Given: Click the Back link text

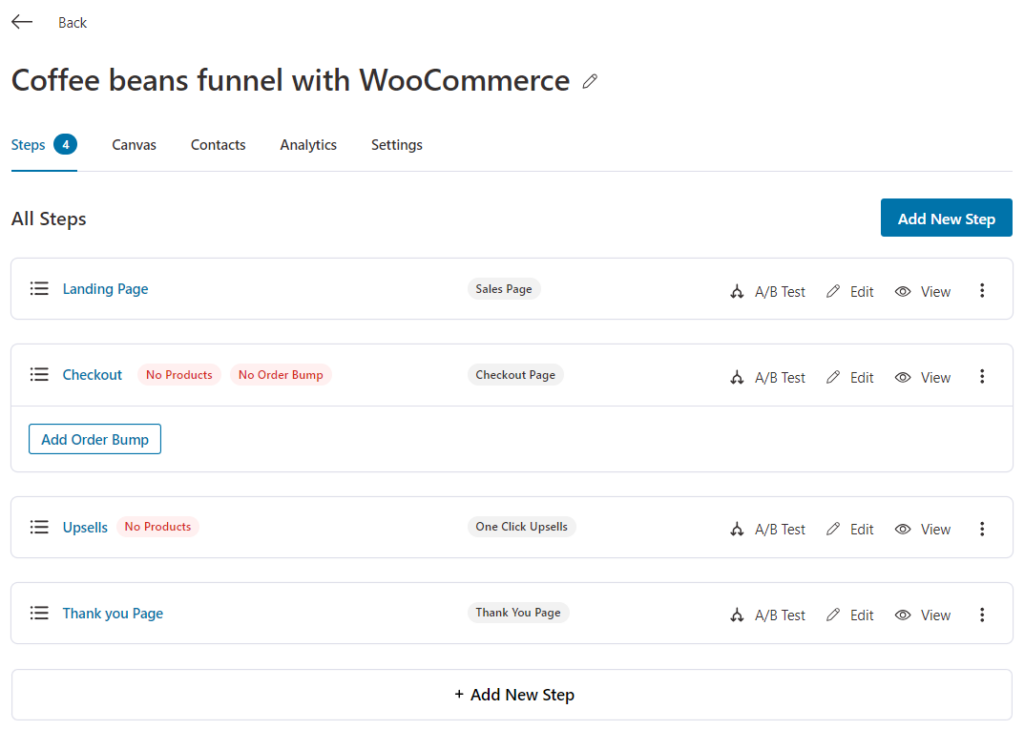Looking at the screenshot, I should pos(72,23).
